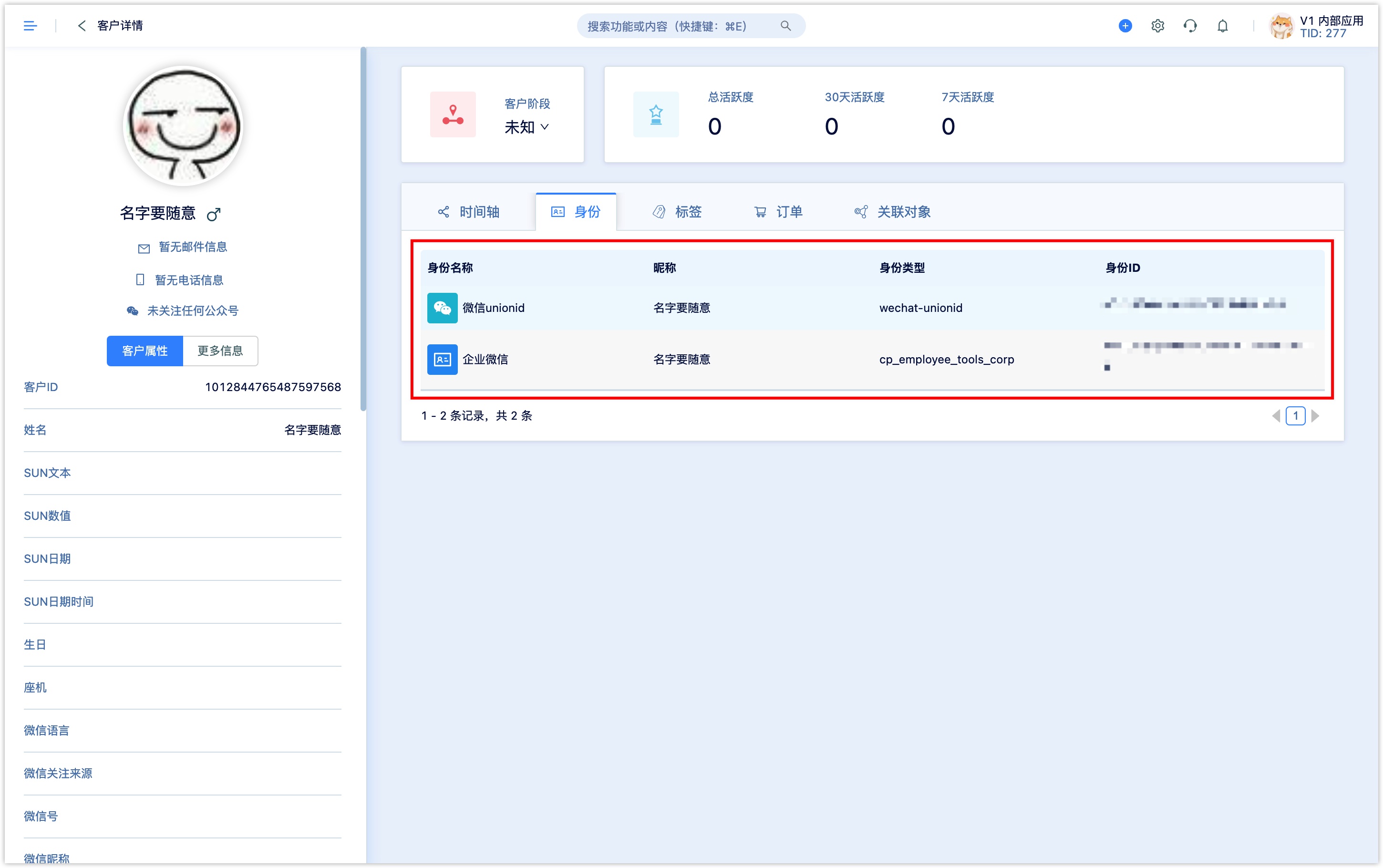Click the 生日 attribute row
This screenshot has height=868, width=1383.
183,645
